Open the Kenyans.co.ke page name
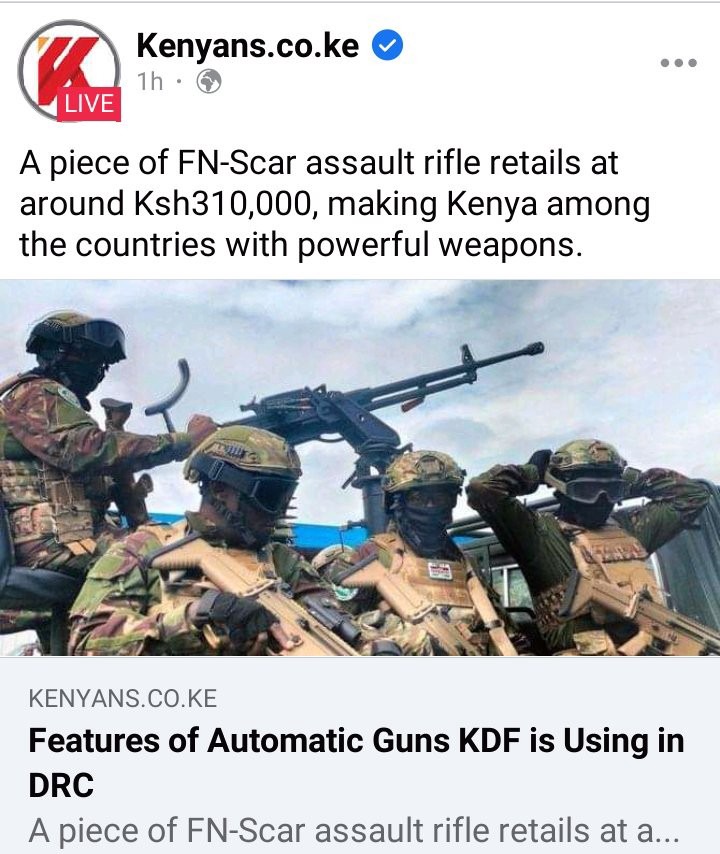This screenshot has height=854, width=720. [248, 46]
